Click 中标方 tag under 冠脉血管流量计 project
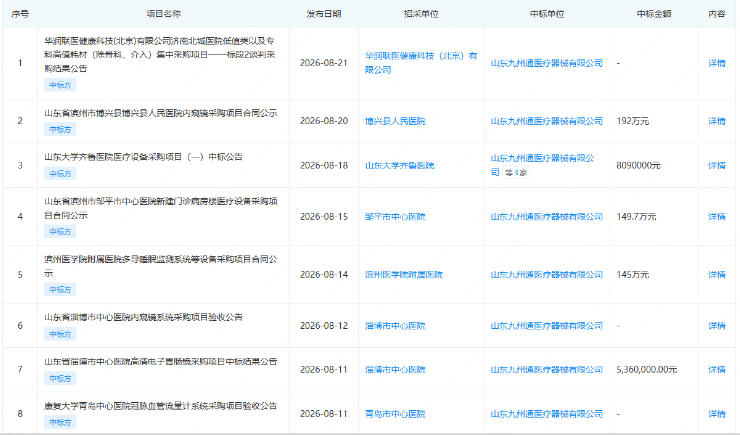The width and height of the screenshot is (740, 435). 60,422
